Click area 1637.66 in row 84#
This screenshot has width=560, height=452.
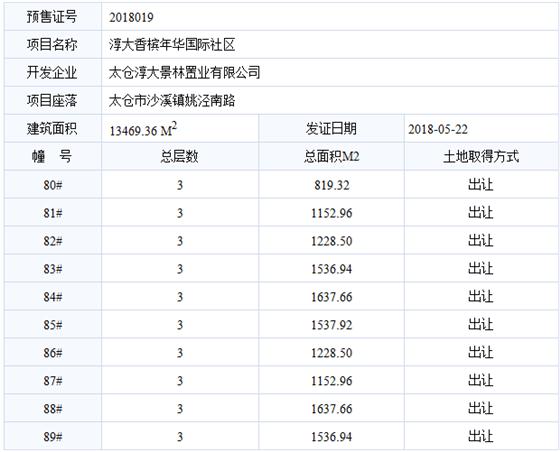tap(332, 297)
